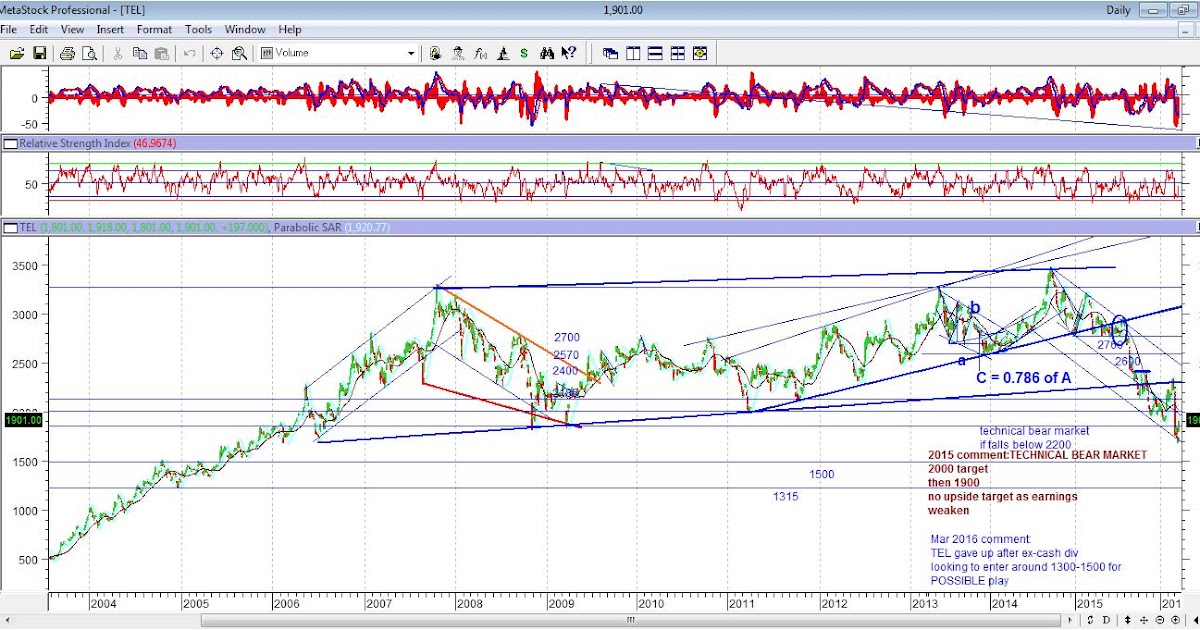Image resolution: width=1200 pixels, height=630 pixels.
Task: Click the right arrow on the horizontal scrollbar
Action: point(1070,620)
